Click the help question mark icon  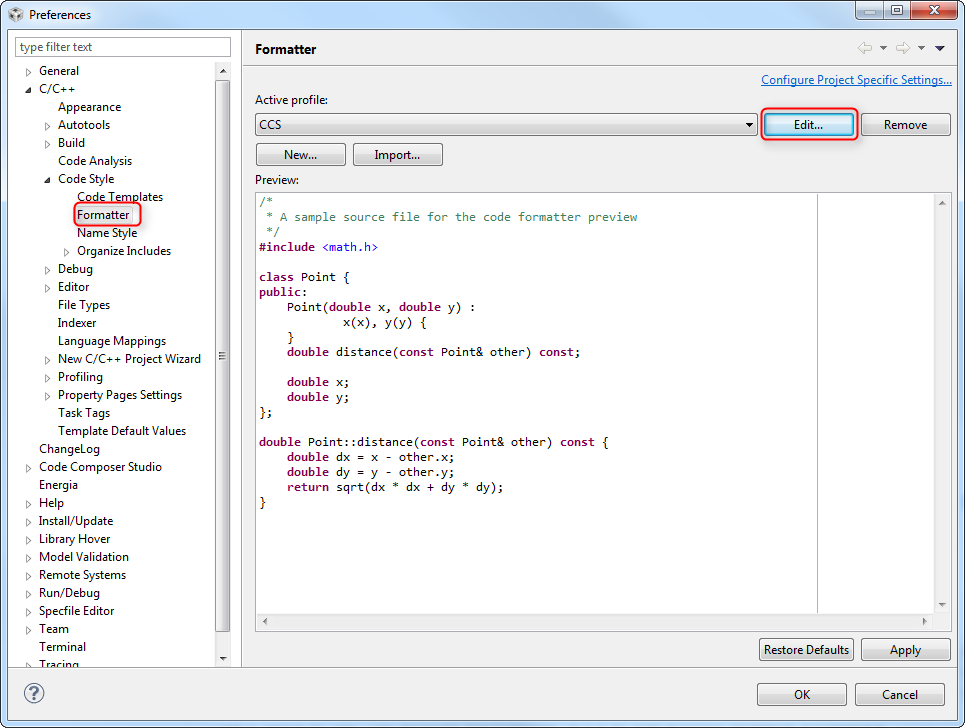click(34, 693)
